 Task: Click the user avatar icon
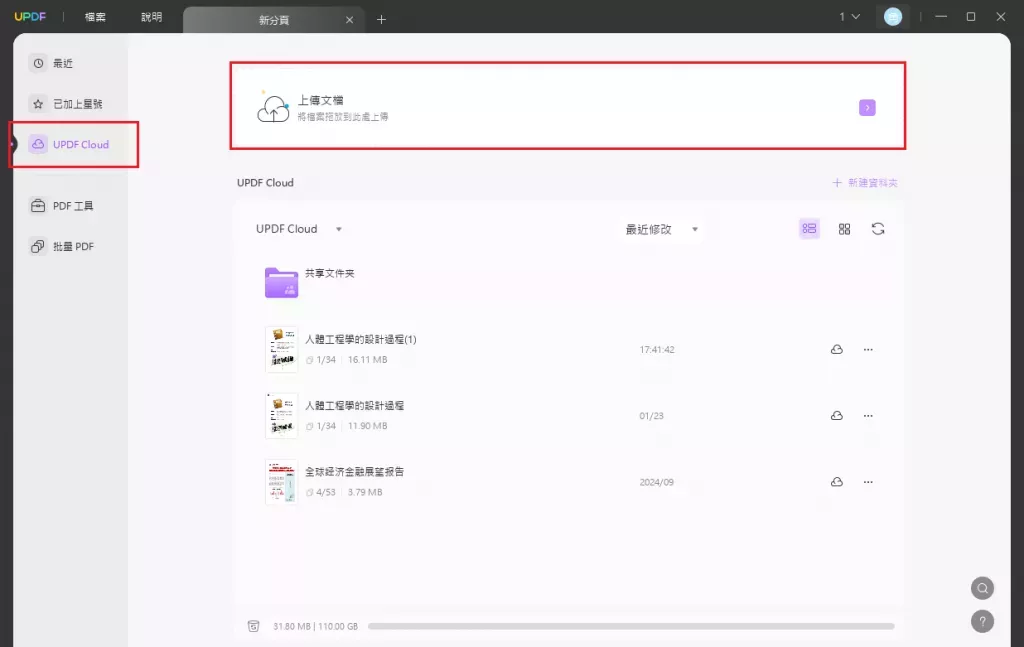point(893,17)
